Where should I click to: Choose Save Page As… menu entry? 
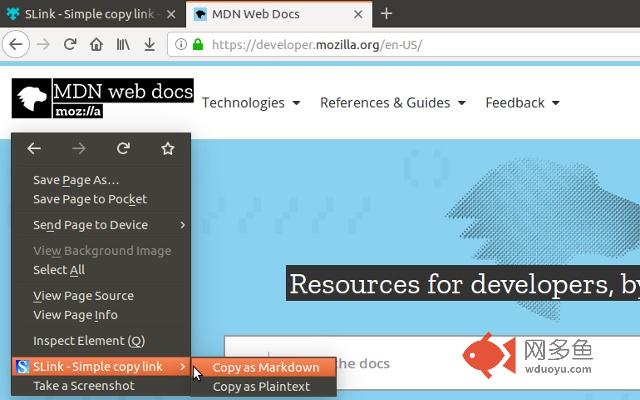[x=101, y=180]
